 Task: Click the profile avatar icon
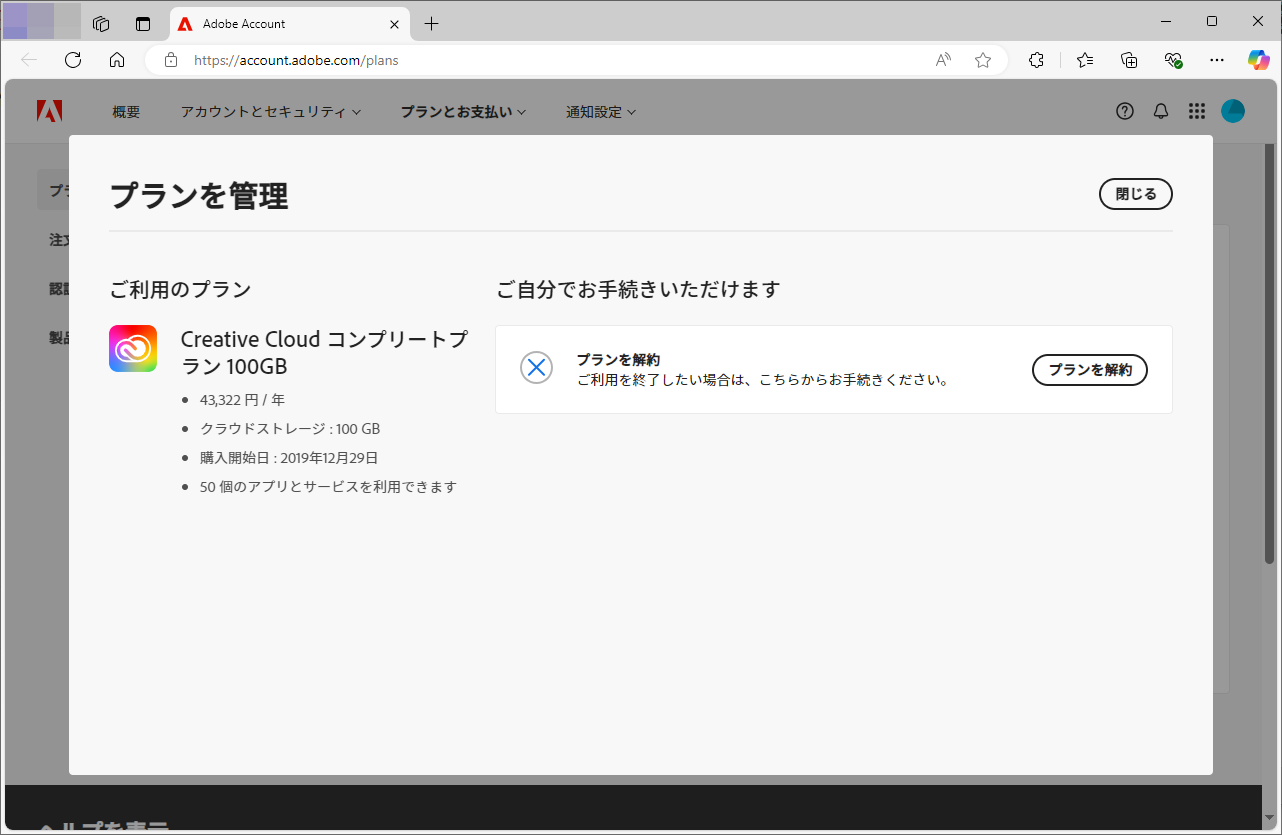[1233, 111]
